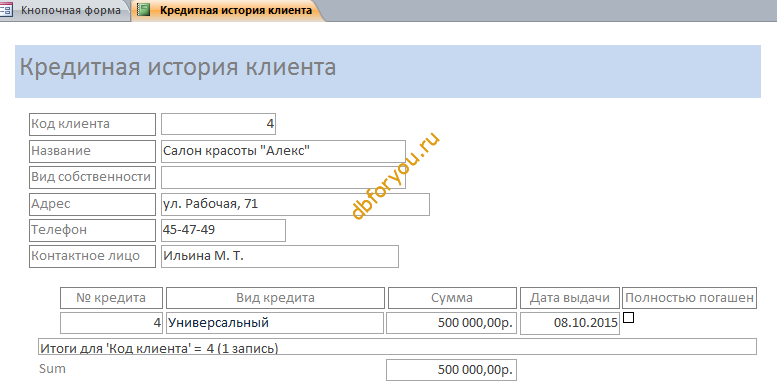
Task: Click the № кредита column header
Action: 111,298
